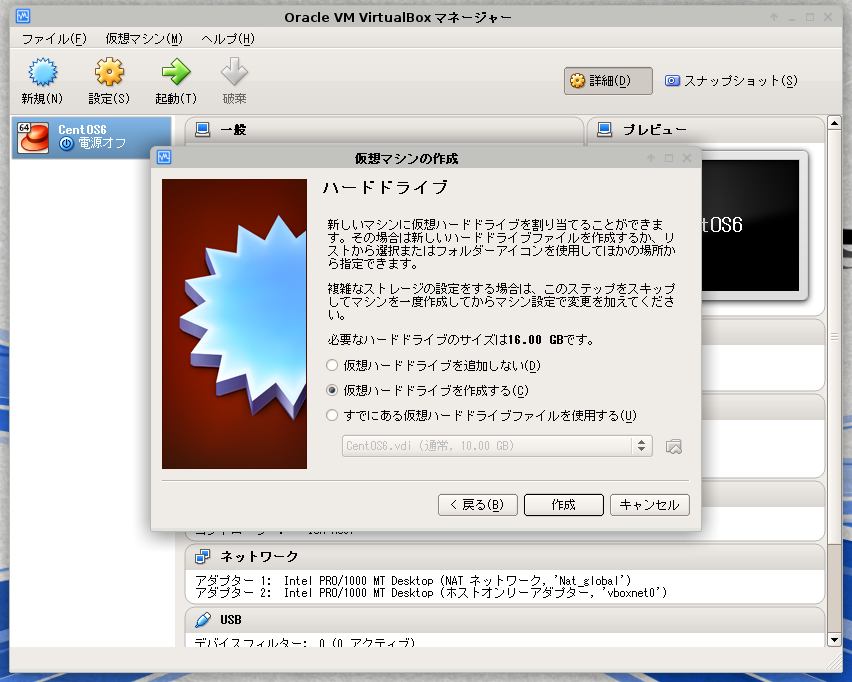Click the Cancel (キャンセル) button

pos(649,505)
